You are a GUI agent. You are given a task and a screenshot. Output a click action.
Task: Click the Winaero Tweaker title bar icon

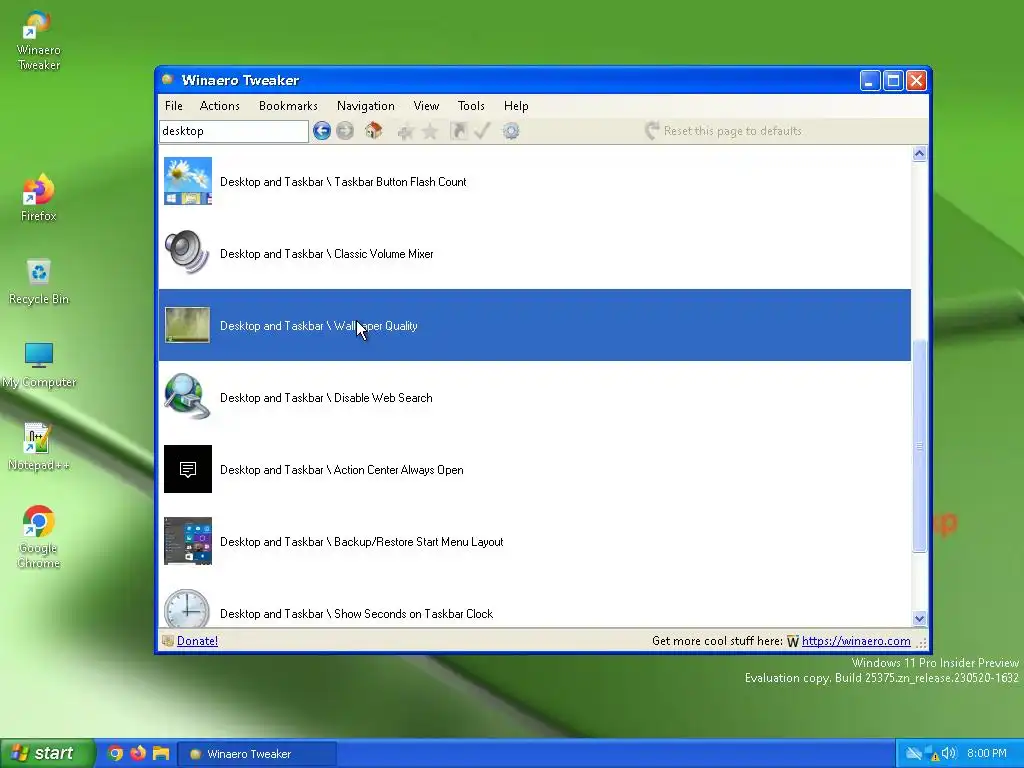(168, 80)
